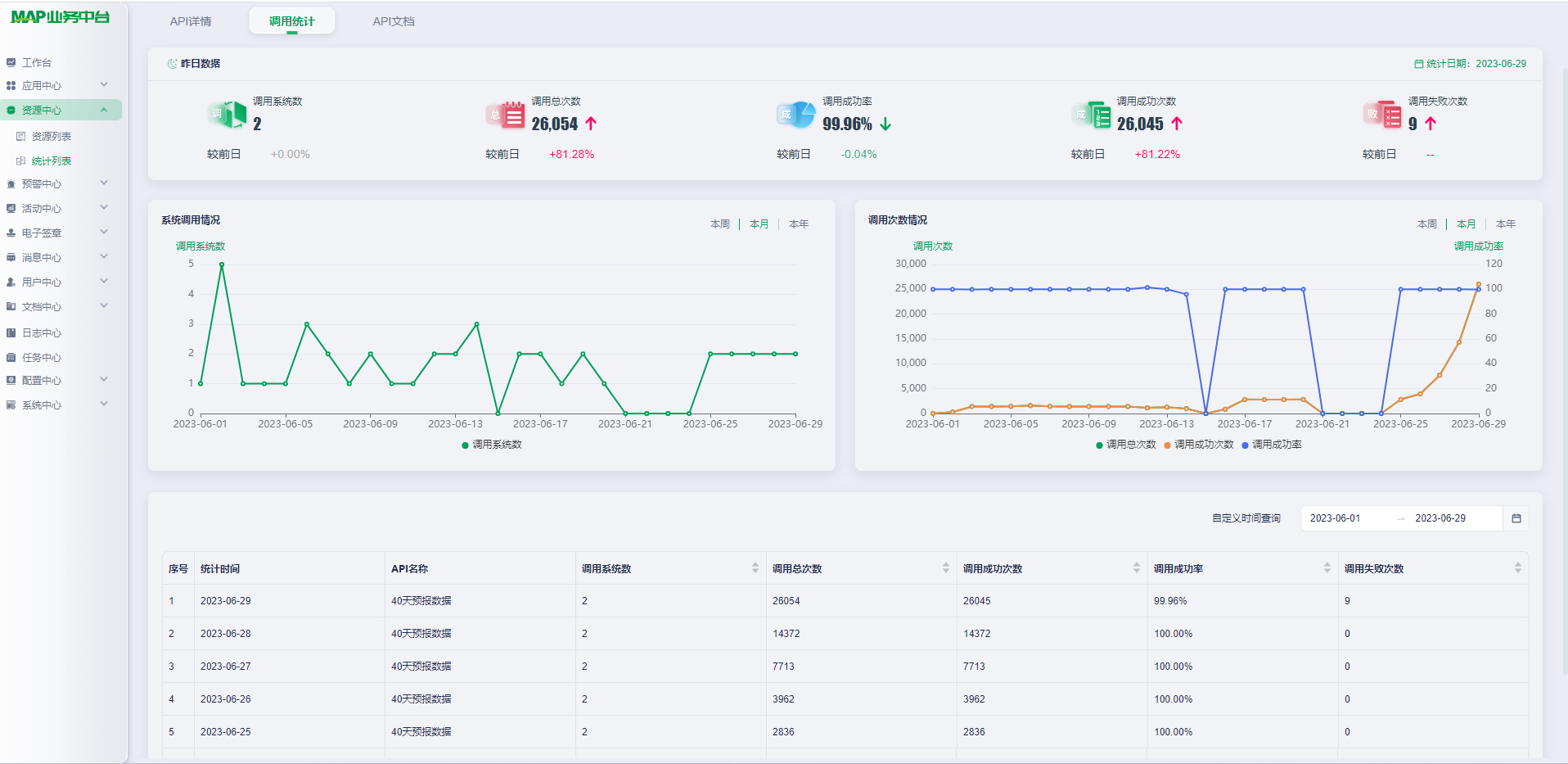Expand the 应用中心 menu chevron
1568x764 pixels.
[104, 84]
